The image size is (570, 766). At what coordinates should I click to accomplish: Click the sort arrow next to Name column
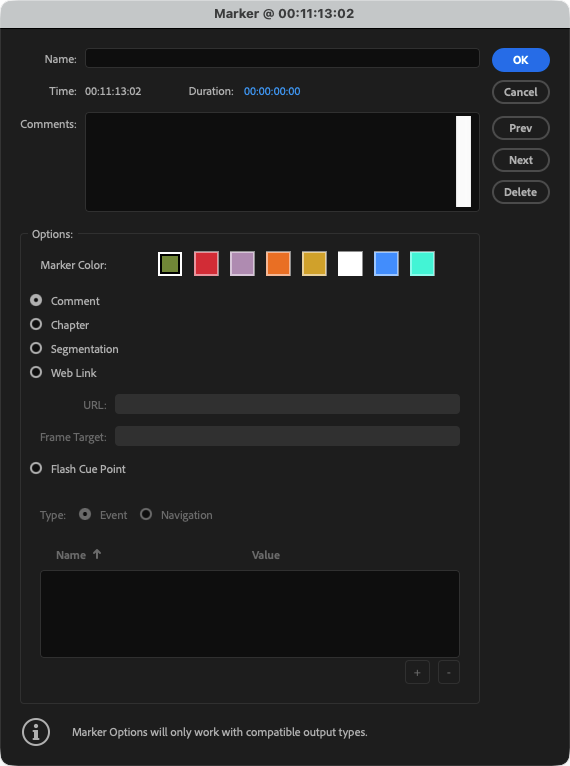click(97, 554)
